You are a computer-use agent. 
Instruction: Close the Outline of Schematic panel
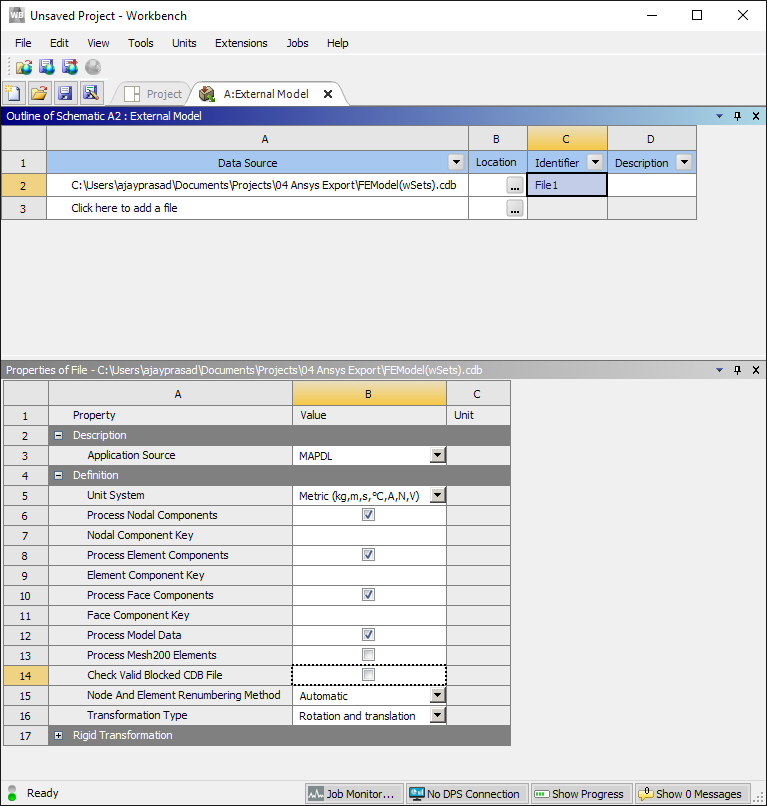756,116
